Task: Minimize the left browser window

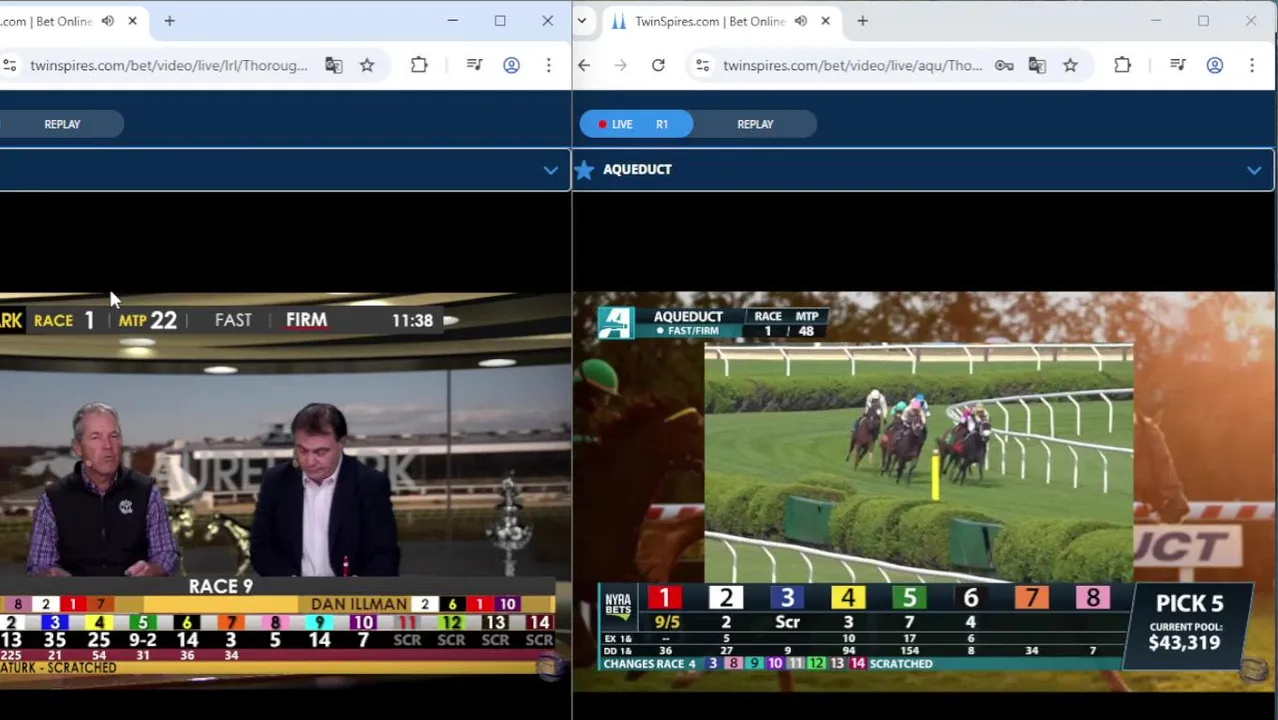Action: coord(452,21)
